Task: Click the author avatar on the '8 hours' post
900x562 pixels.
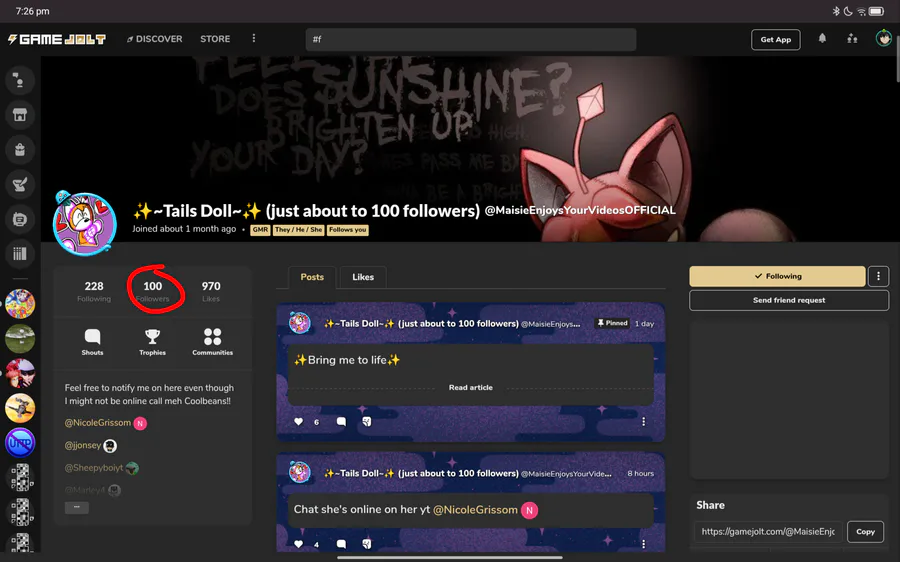Action: 300,473
